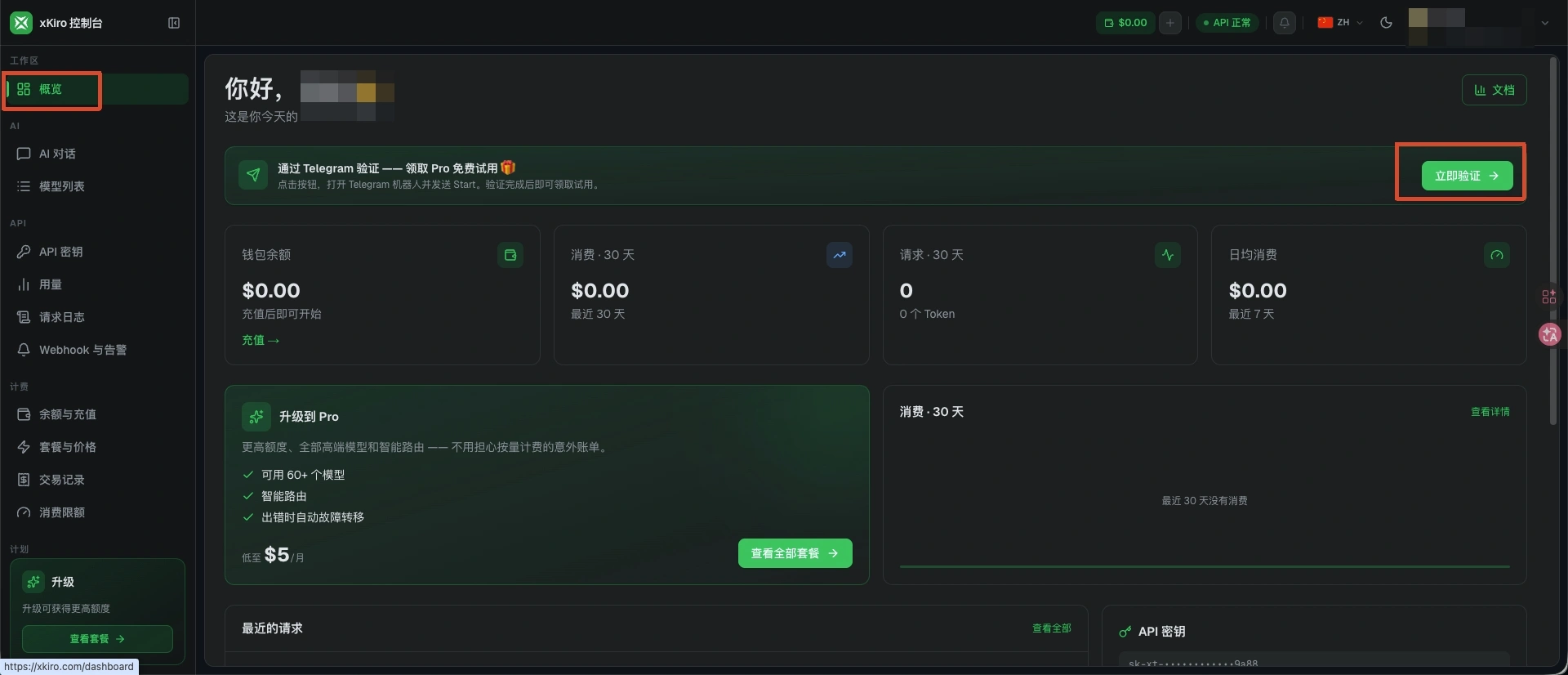Click the key icon beside the API 密钥 panel heading
This screenshot has width=1568, height=675.
tap(1125, 632)
